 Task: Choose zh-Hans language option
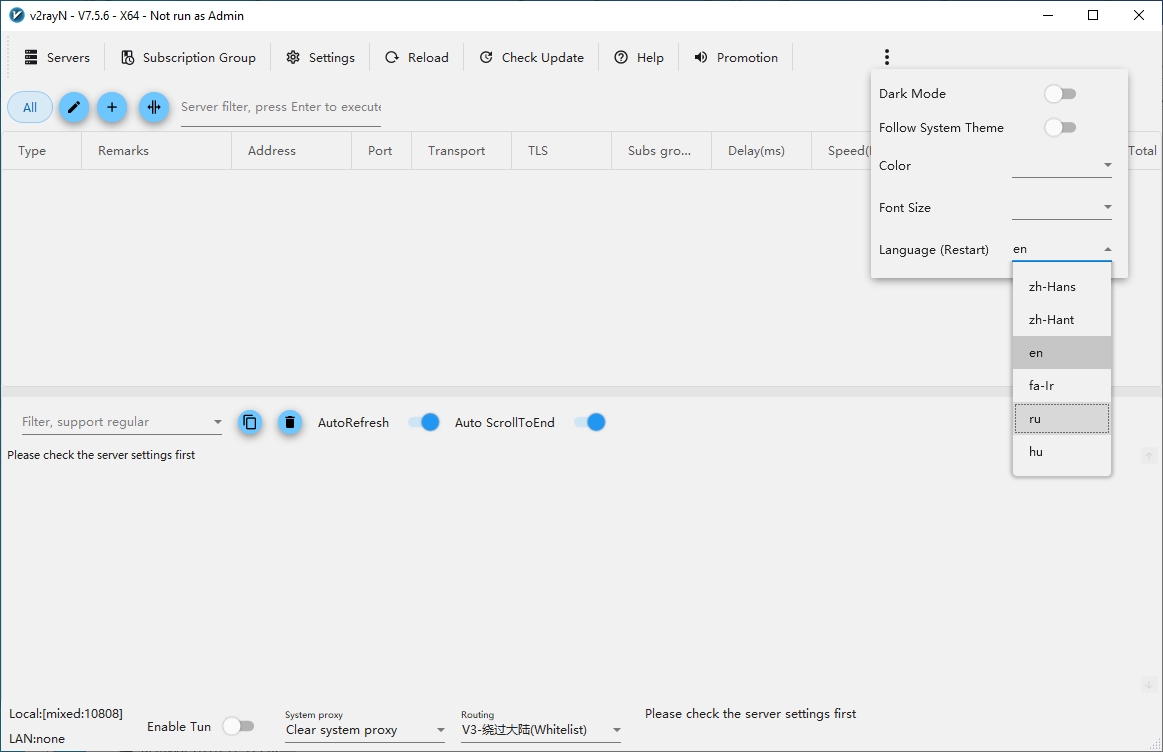pos(1062,287)
